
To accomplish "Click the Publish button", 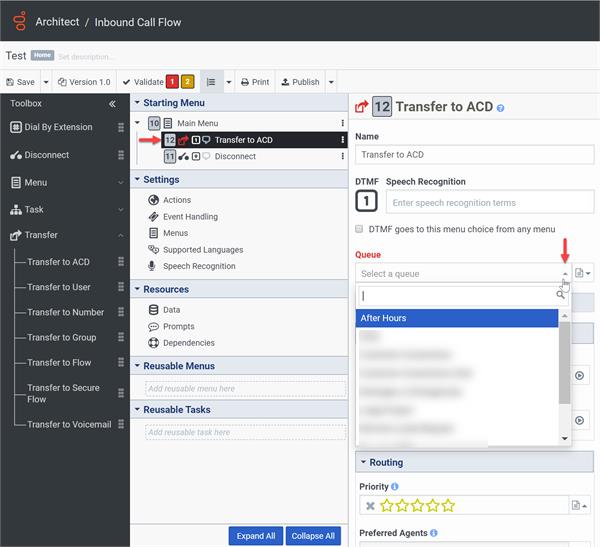I will point(300,82).
